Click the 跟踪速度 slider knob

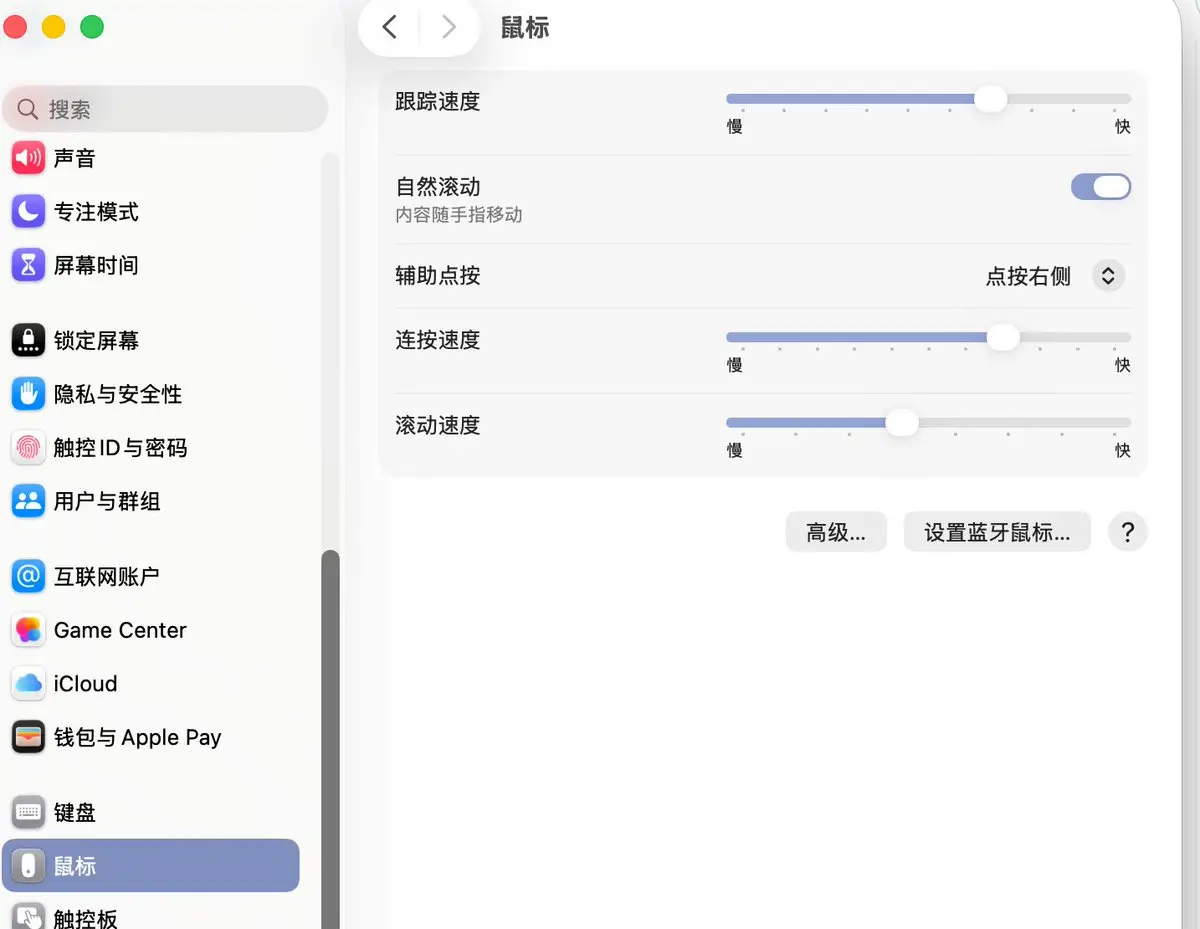(990, 99)
